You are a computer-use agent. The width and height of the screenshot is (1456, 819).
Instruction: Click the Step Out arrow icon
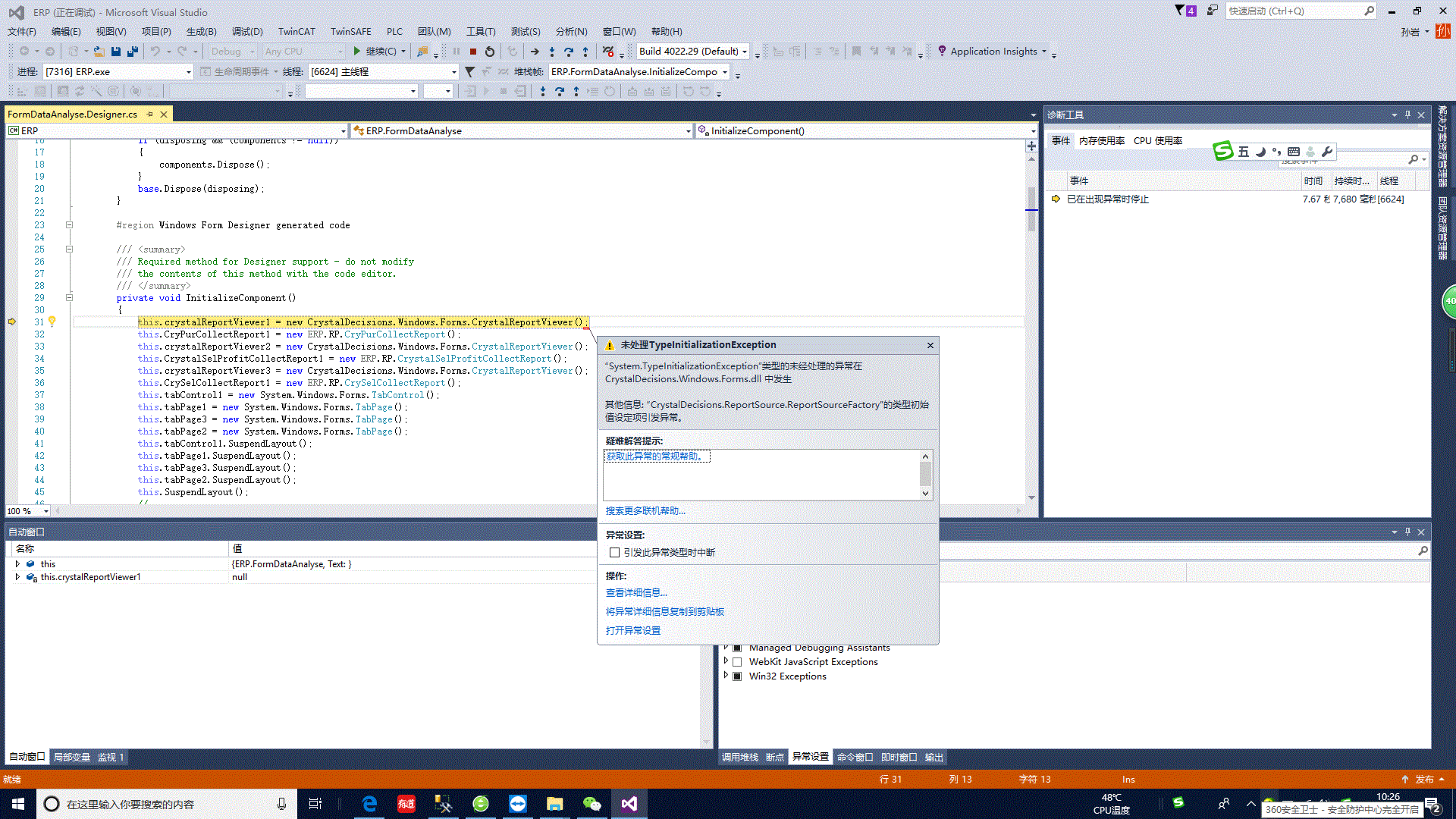click(585, 52)
